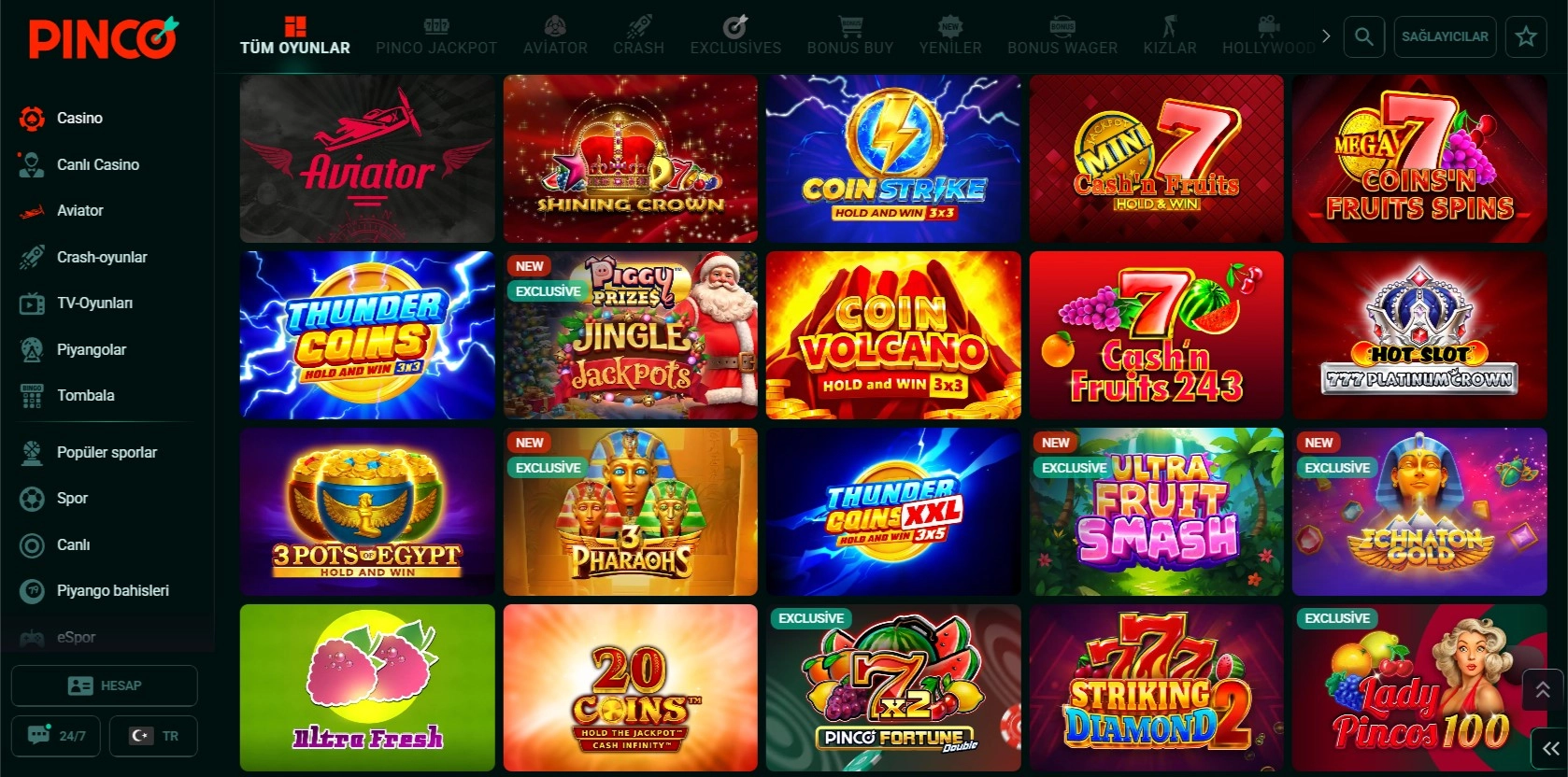
Task: Click the Hesap account button
Action: [105, 685]
